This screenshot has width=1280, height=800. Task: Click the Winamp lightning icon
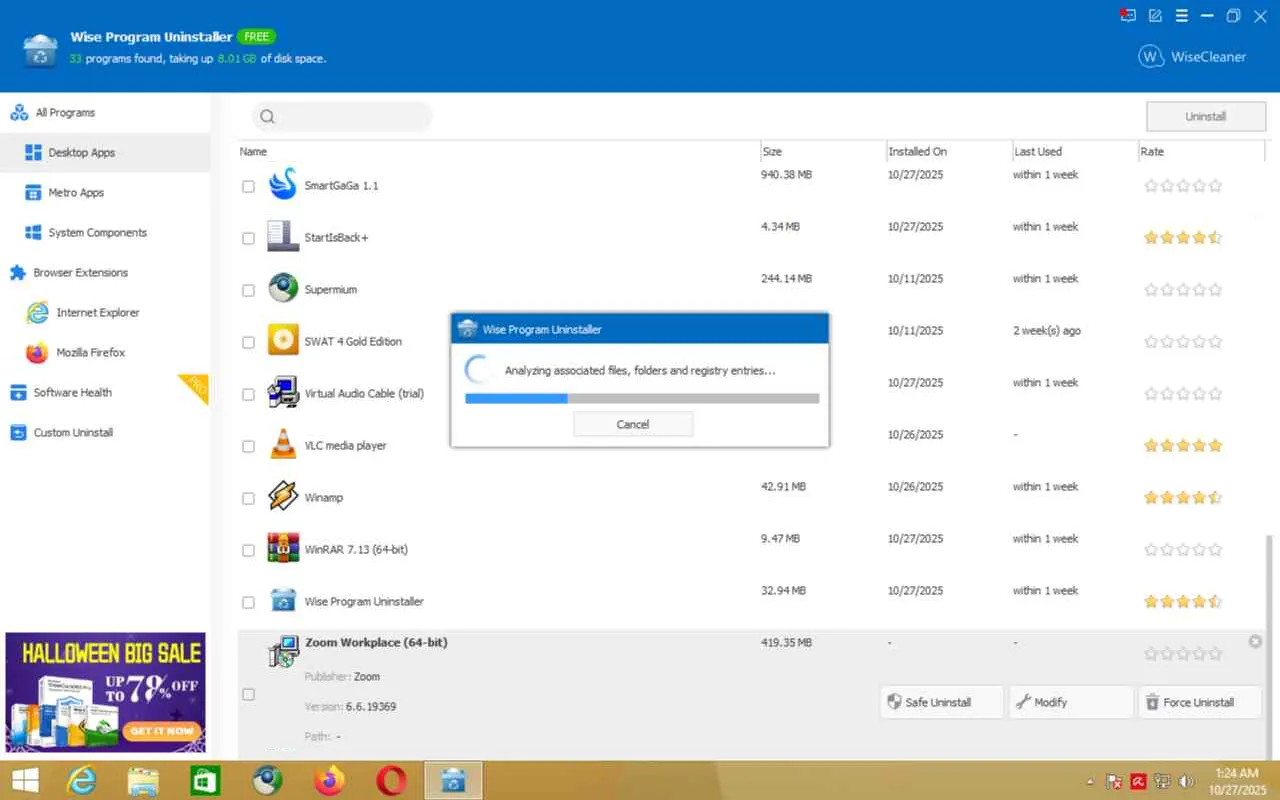pyautogui.click(x=283, y=496)
